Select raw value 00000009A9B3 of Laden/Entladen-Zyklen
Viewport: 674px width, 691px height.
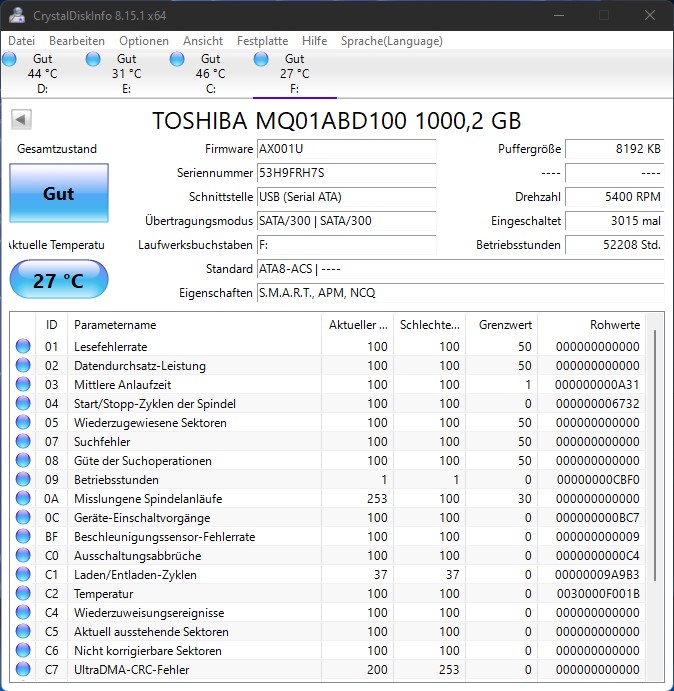tap(597, 574)
